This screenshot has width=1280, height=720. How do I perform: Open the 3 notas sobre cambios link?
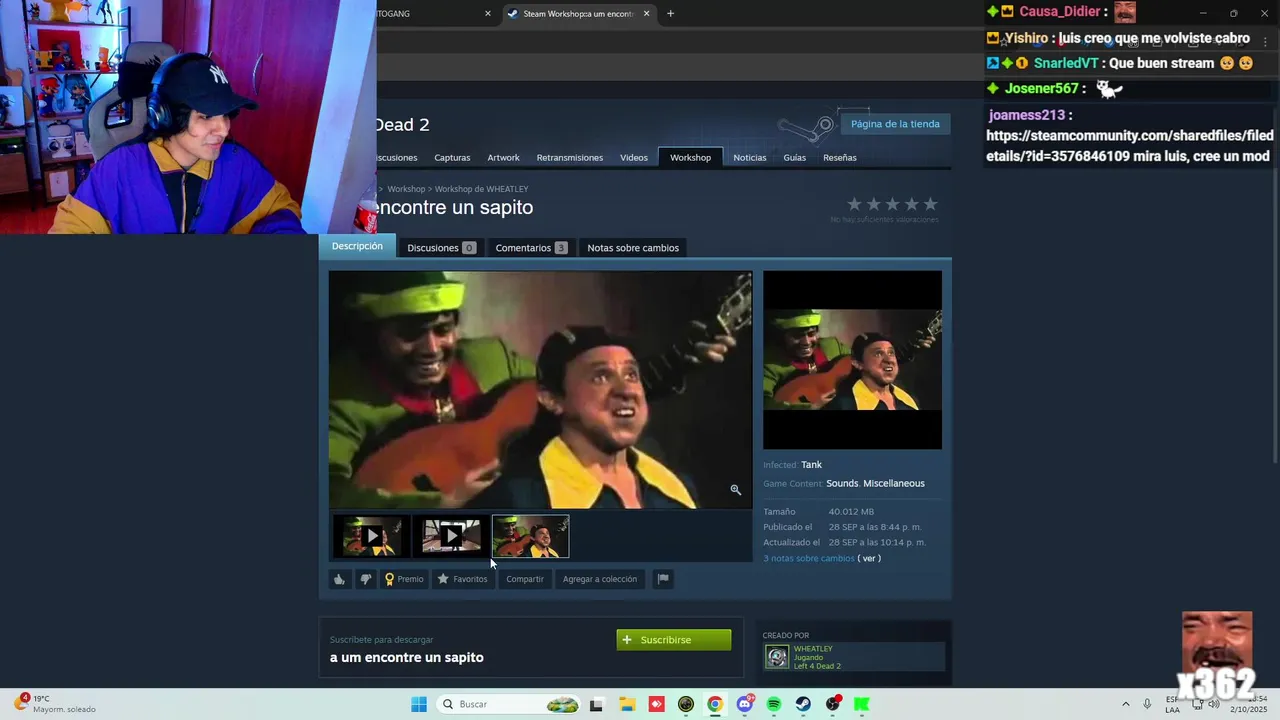[809, 559]
